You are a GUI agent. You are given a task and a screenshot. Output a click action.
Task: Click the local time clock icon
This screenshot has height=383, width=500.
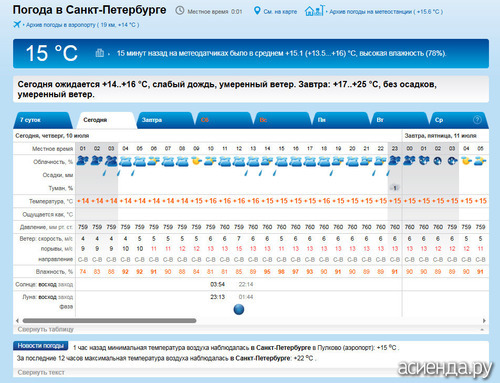[180, 11]
